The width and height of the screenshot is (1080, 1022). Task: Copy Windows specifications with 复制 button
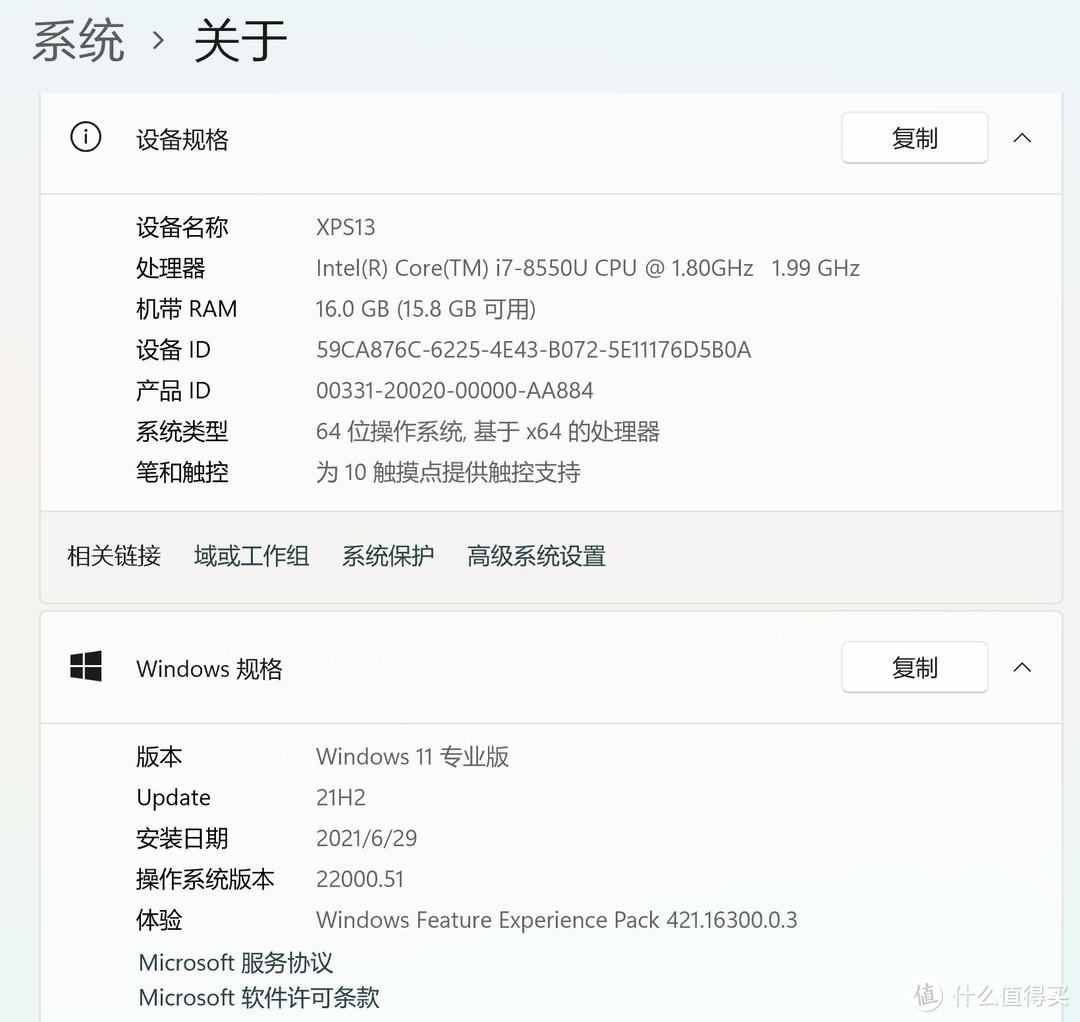[x=915, y=667]
